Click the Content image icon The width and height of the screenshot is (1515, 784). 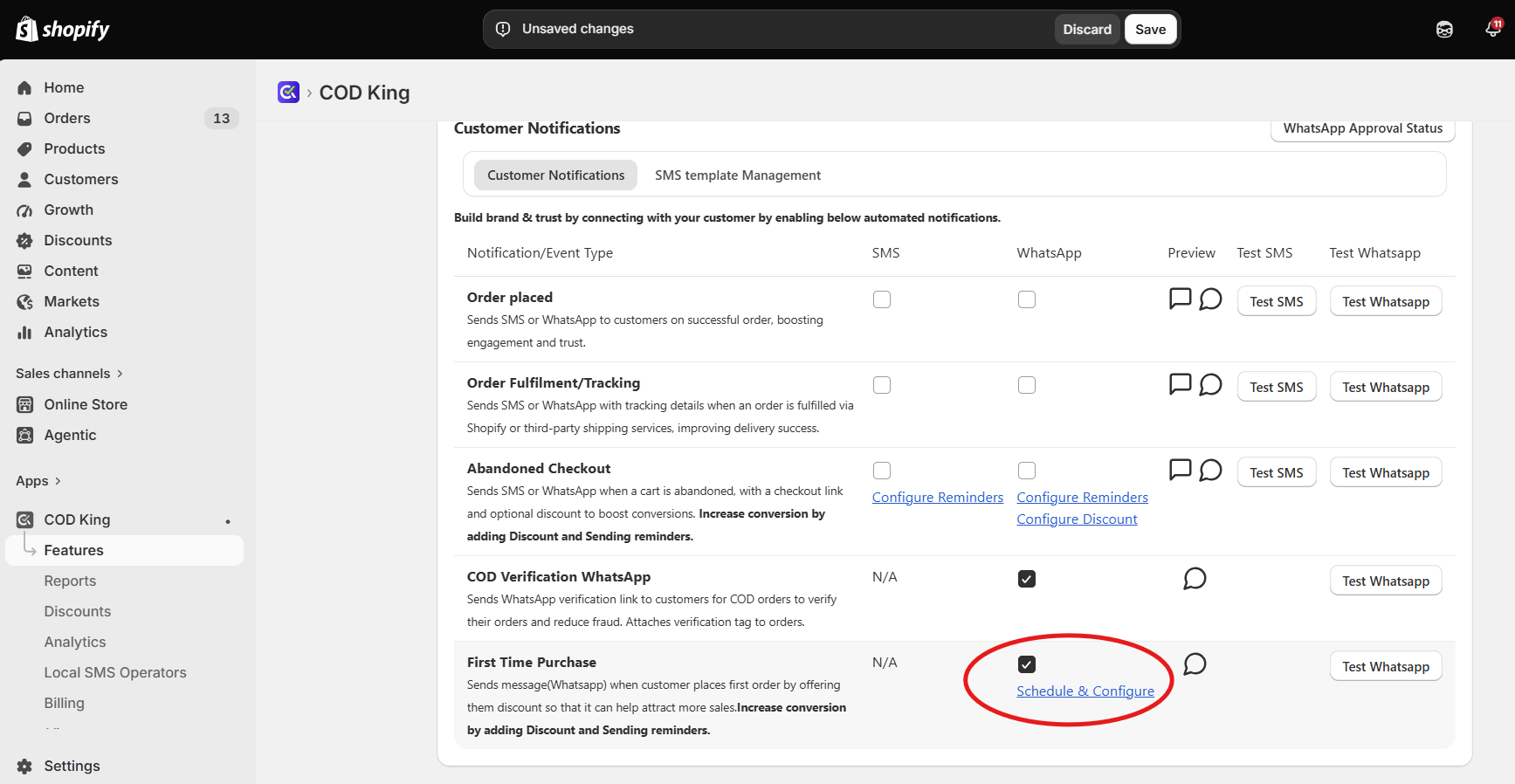tap(24, 271)
